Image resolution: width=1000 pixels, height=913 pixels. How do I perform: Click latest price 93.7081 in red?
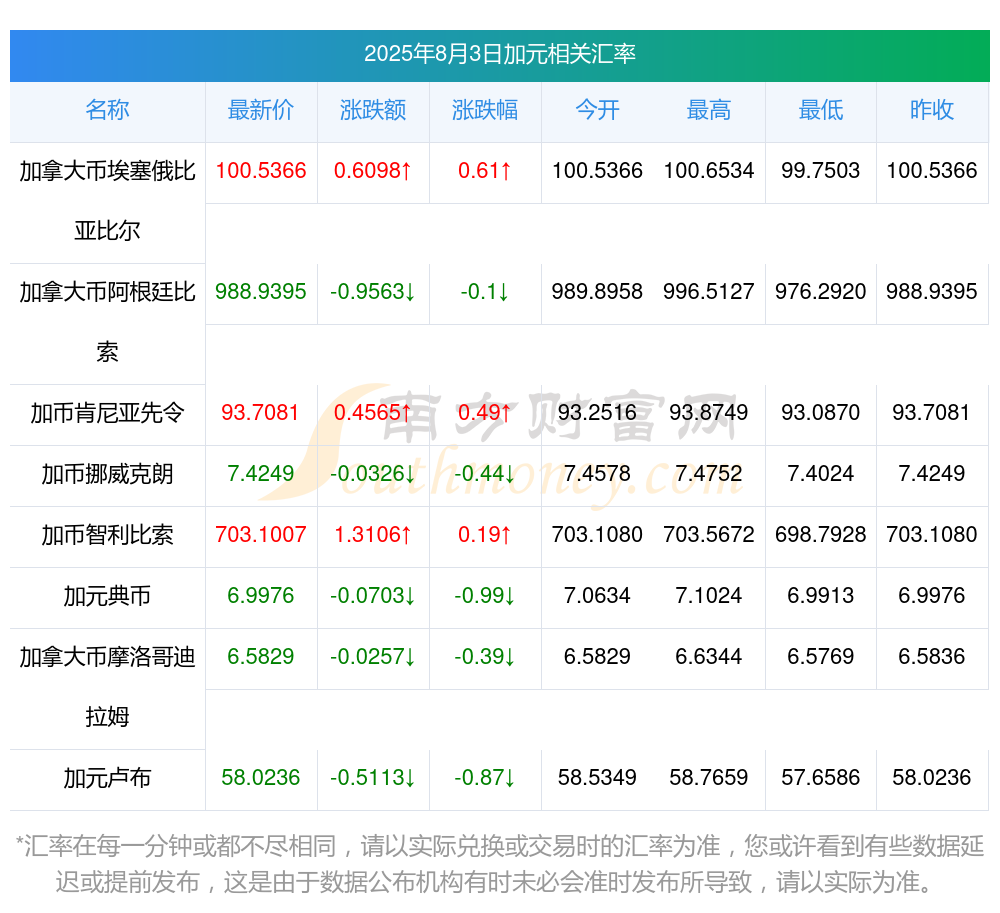[261, 413]
